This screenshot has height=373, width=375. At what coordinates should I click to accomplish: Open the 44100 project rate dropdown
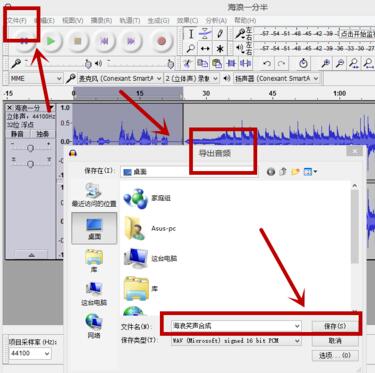pos(30,353)
